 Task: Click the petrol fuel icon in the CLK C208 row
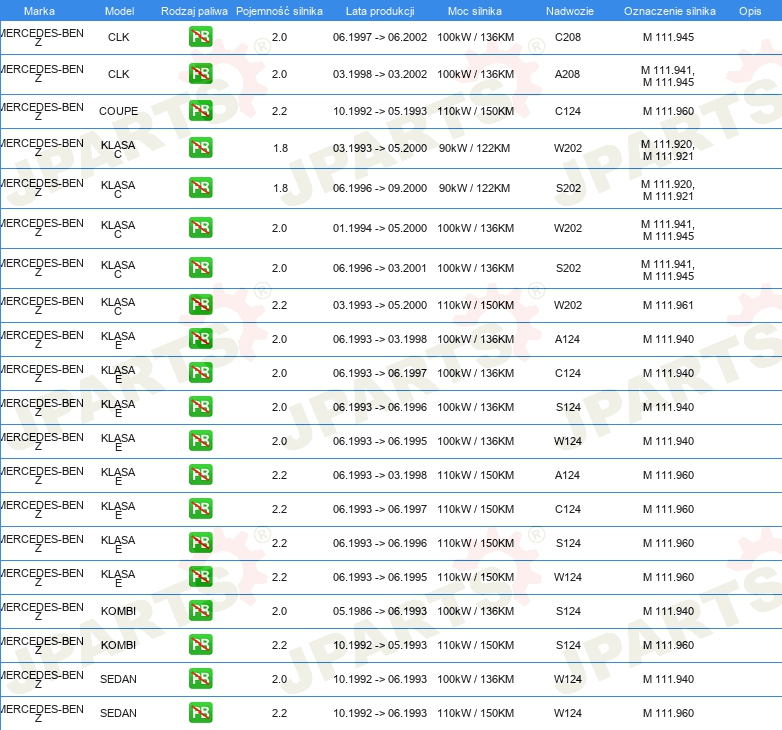[200, 38]
